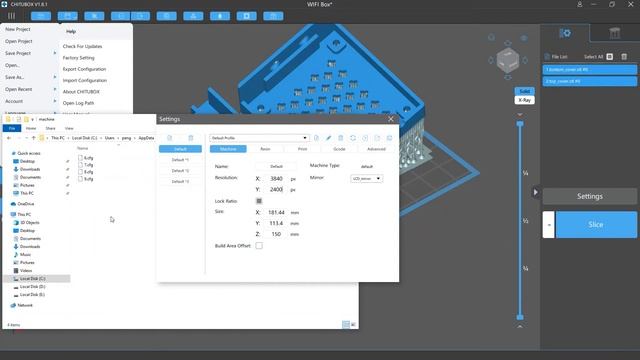This screenshot has width=640, height=360.
Task: Choose Open Log Path in Help menu
Action: (x=78, y=103)
